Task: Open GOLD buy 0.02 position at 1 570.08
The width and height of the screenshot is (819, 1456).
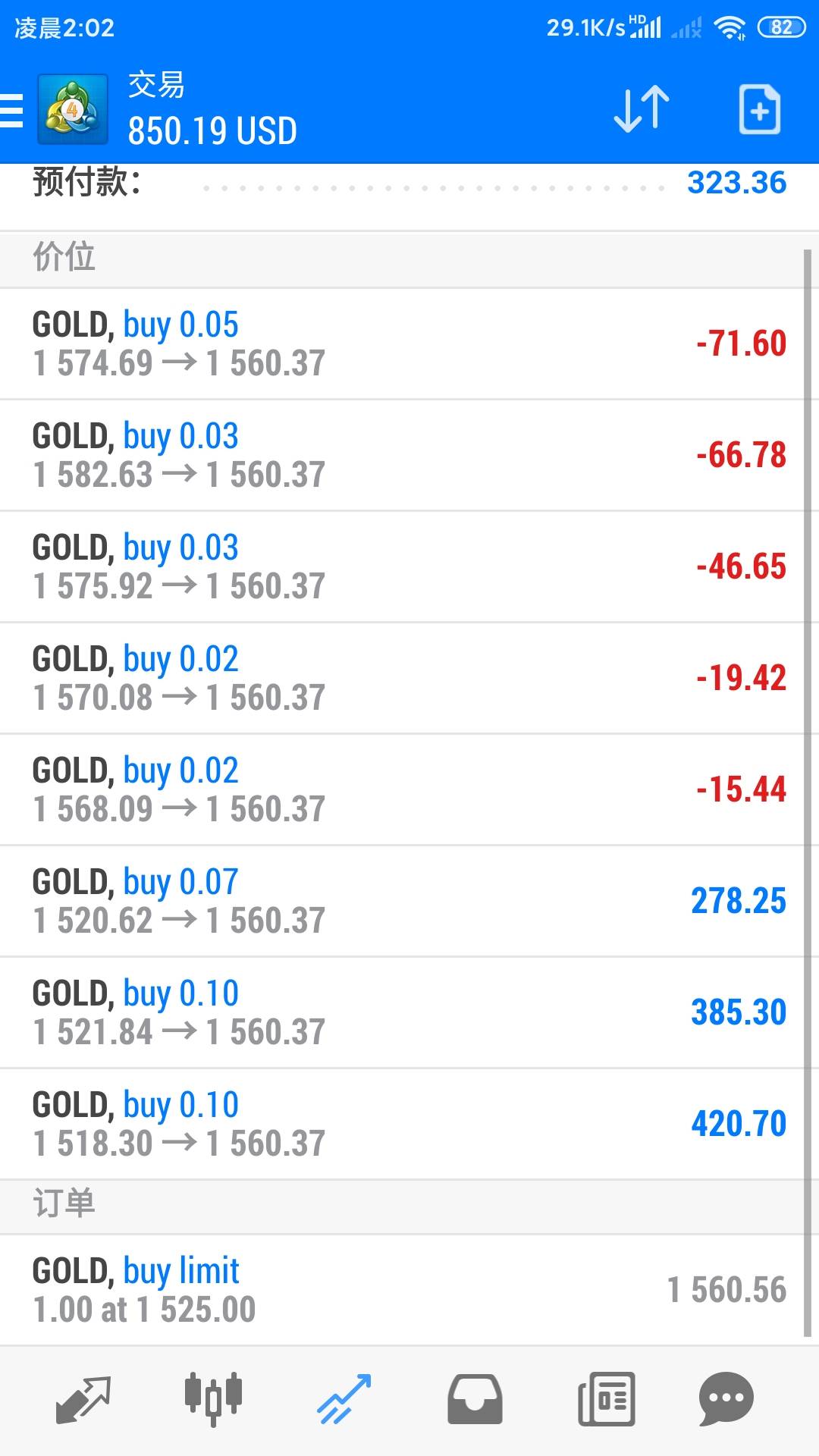Action: [402, 678]
